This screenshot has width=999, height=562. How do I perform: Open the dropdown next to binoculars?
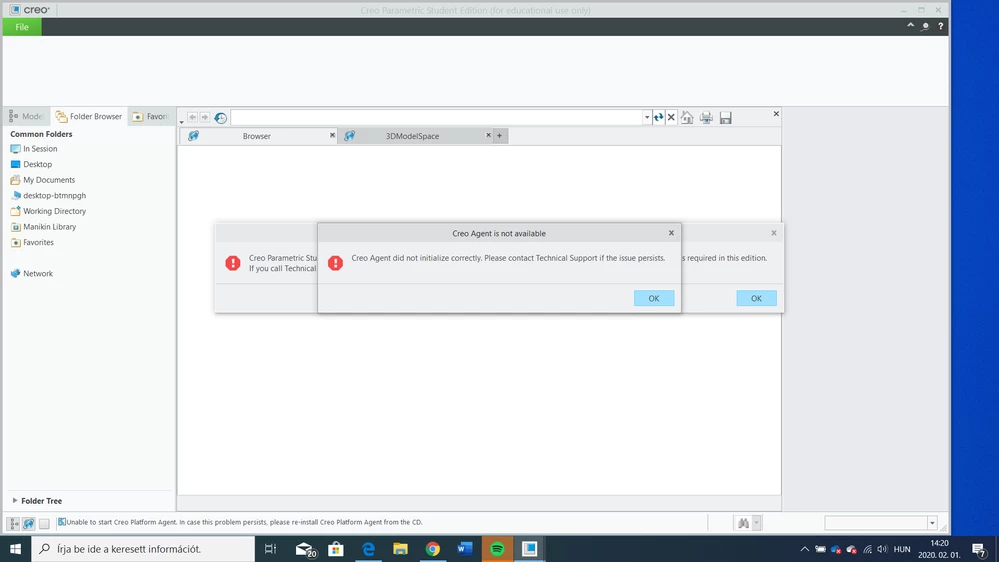[756, 523]
